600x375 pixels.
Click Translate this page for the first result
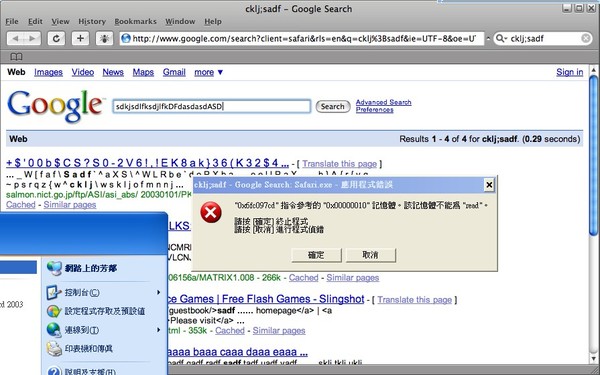click(x=339, y=164)
